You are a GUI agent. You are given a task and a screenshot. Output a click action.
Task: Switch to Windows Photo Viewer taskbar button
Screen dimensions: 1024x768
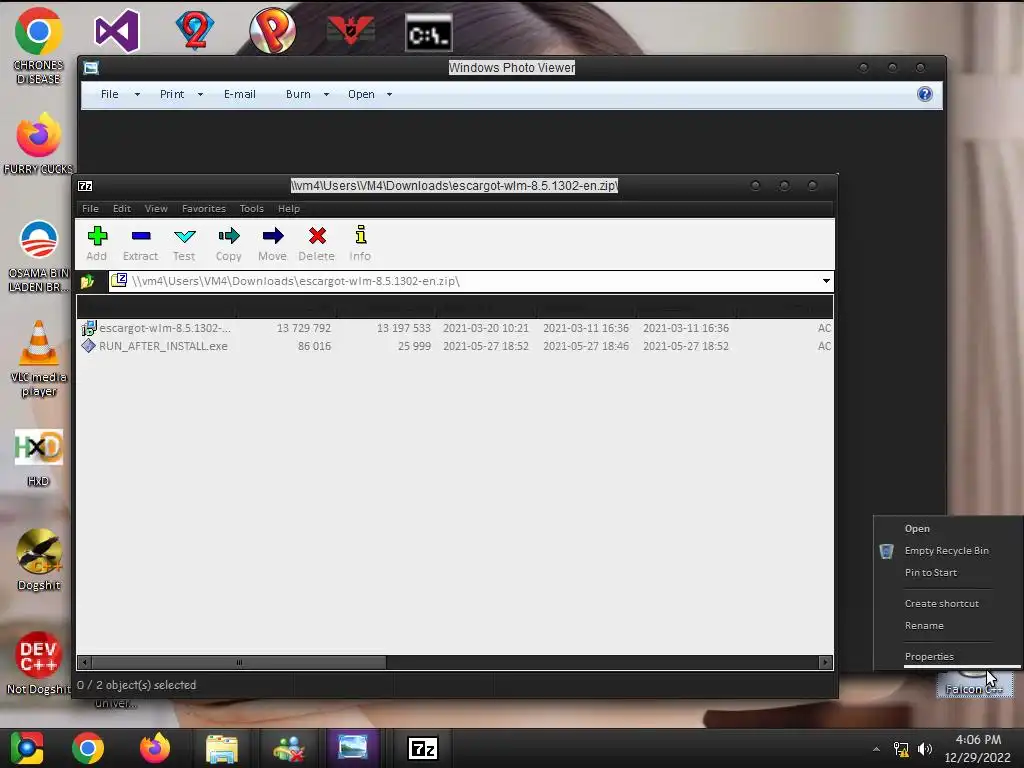[x=353, y=748]
